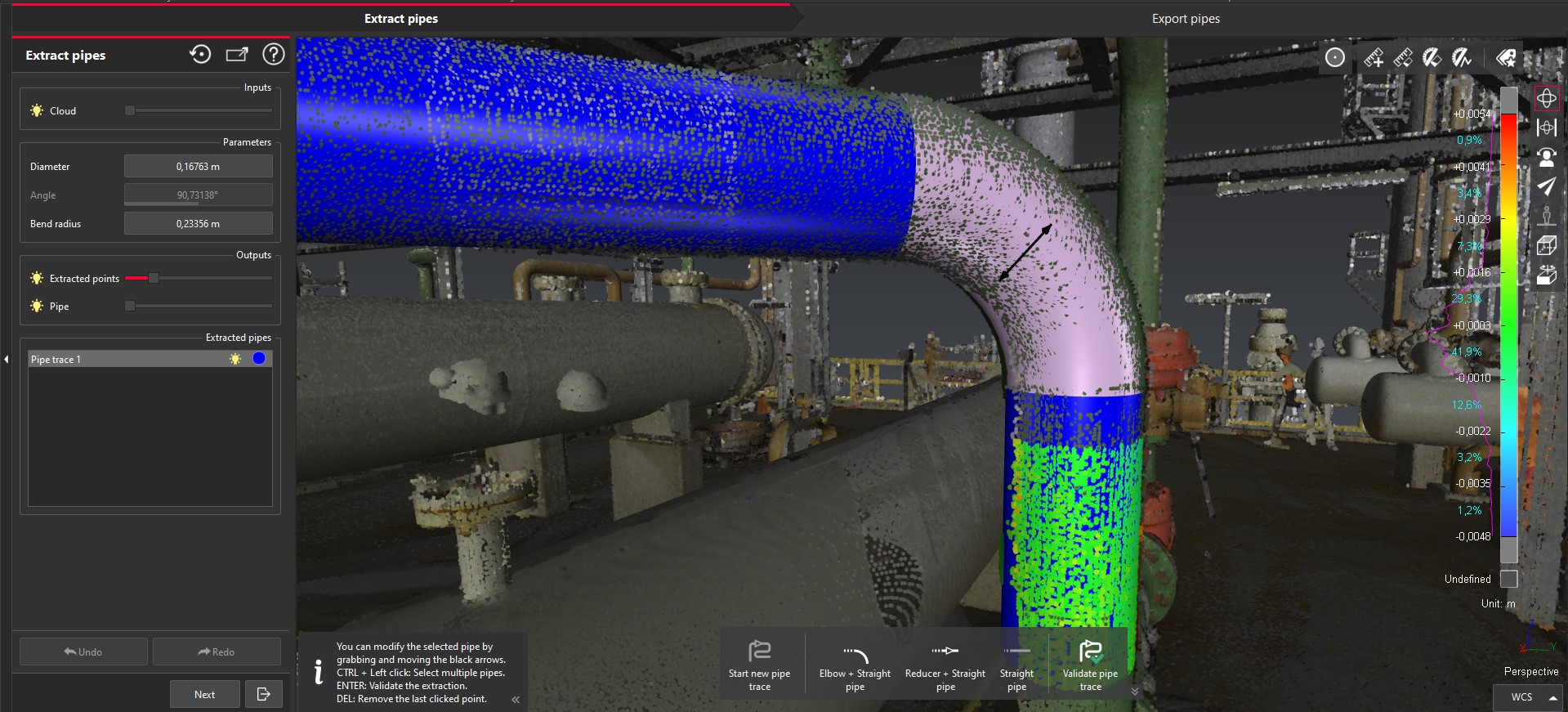This screenshot has width=1568, height=712.
Task: Switch to the Export pipes tab
Action: pyautogui.click(x=1185, y=19)
